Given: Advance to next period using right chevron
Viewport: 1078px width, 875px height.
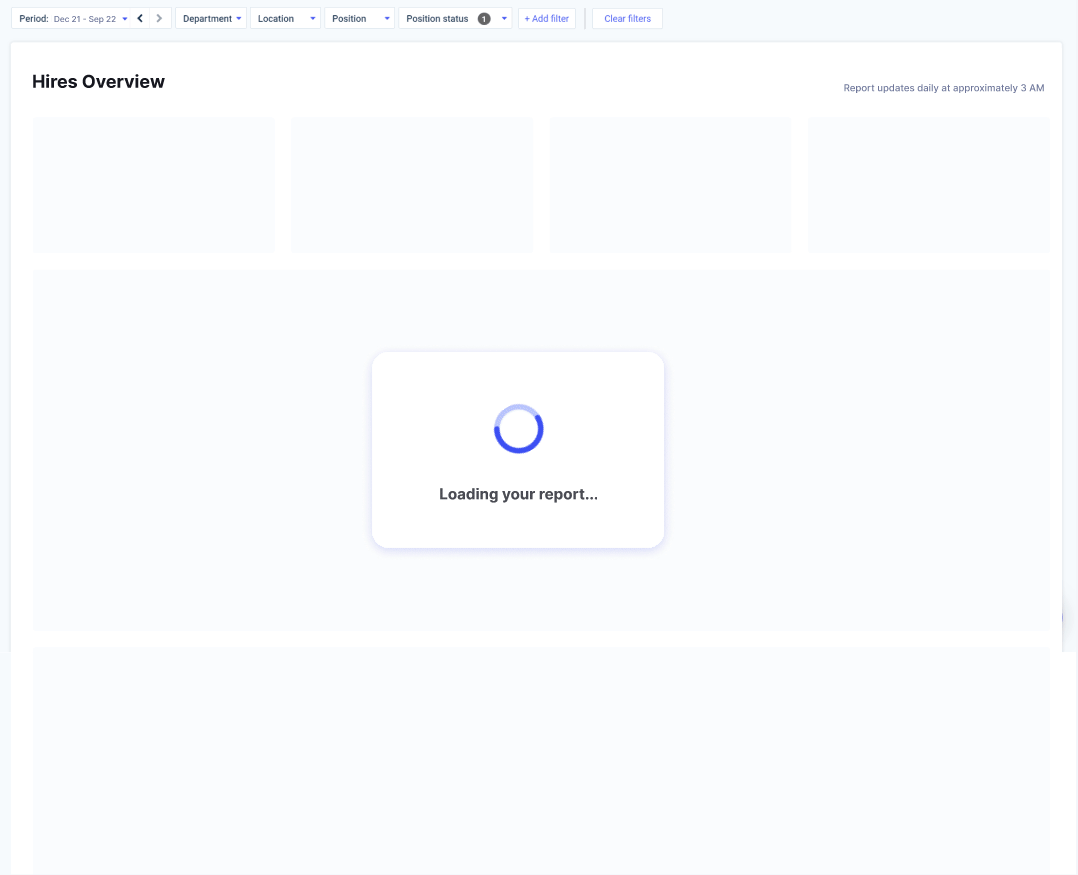Looking at the screenshot, I should pos(159,18).
